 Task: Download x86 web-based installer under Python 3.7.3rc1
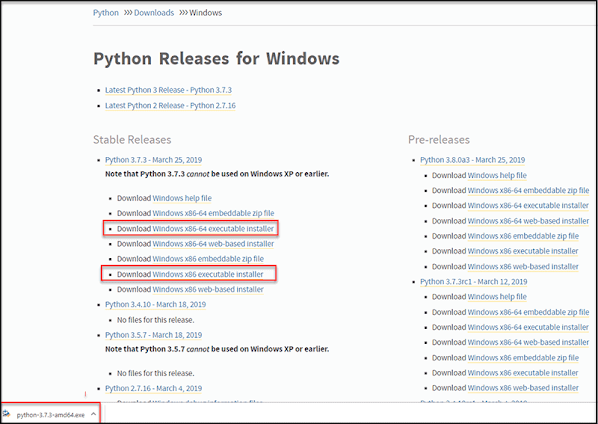tap(523, 388)
